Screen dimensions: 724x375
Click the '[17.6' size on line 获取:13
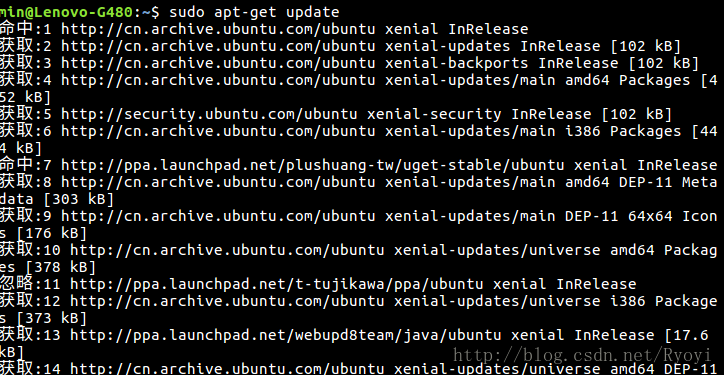pyautogui.click(x=686, y=334)
